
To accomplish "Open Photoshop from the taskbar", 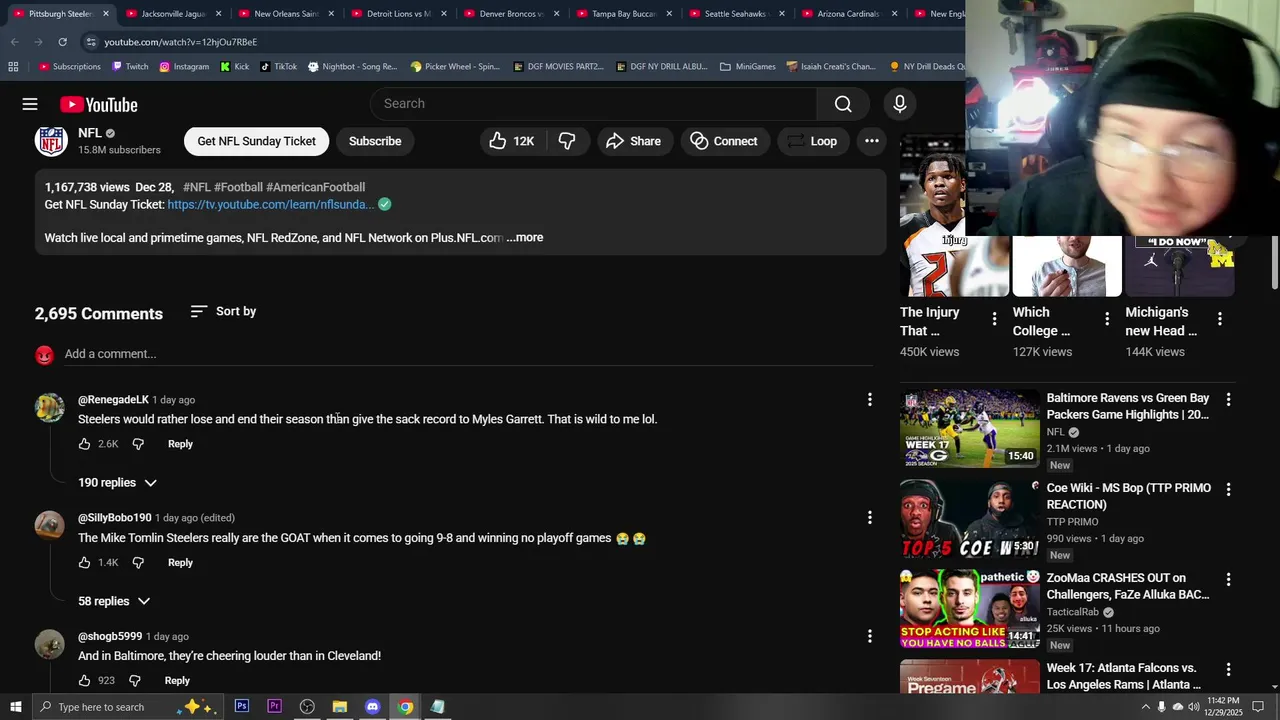I will (x=242, y=706).
